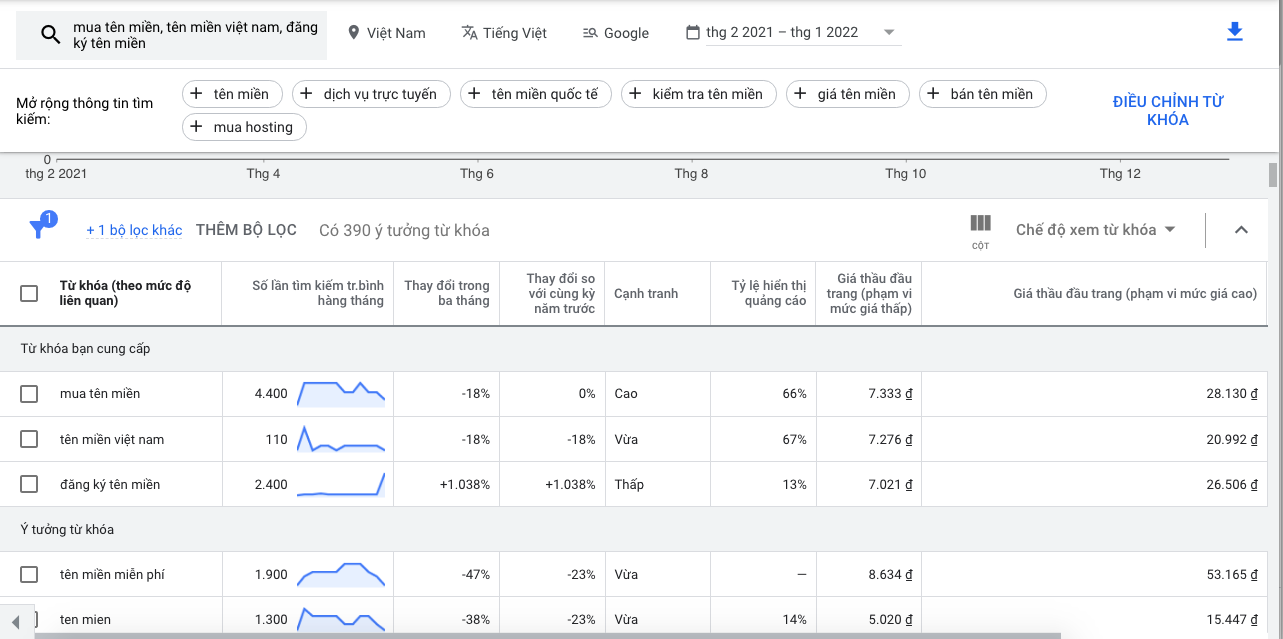Click the Việt Nam location pin

click(x=353, y=33)
